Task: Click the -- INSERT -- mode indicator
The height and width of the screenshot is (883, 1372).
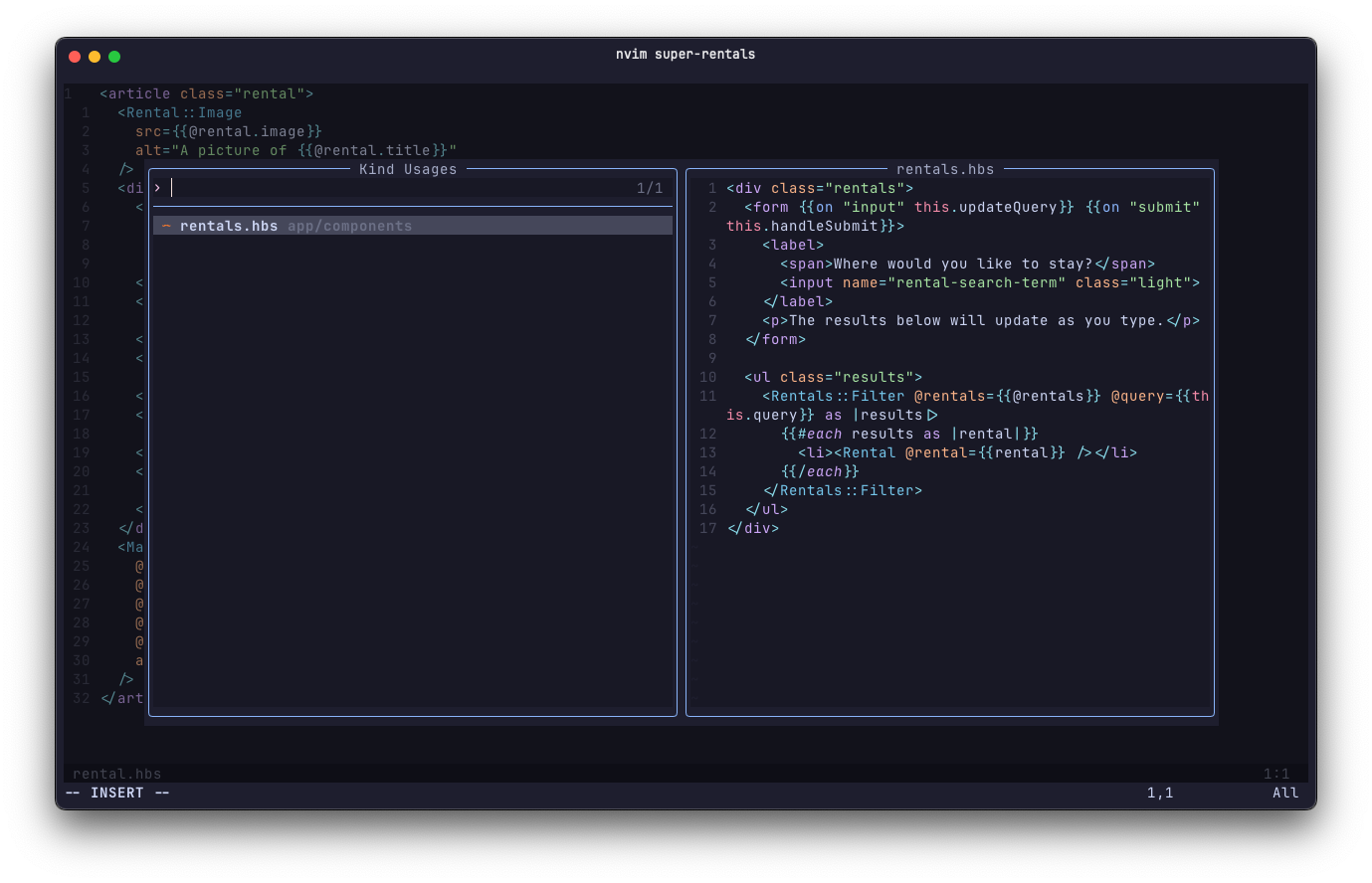Action: pyautogui.click(x=117, y=793)
